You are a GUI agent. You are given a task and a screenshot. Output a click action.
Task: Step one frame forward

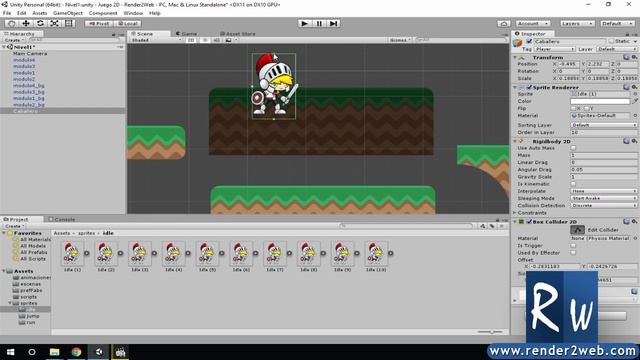333,24
